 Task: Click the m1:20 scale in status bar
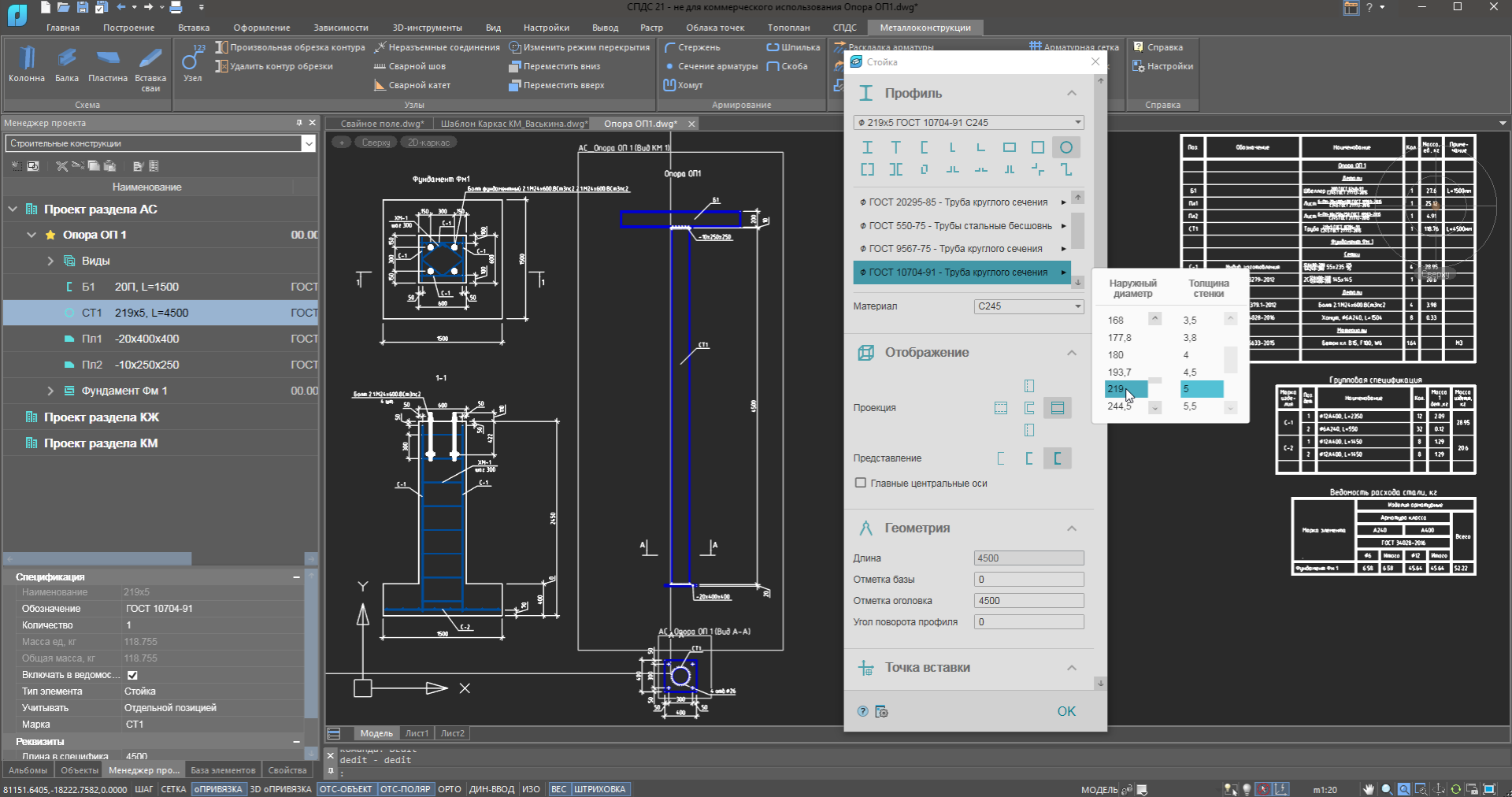1325,789
